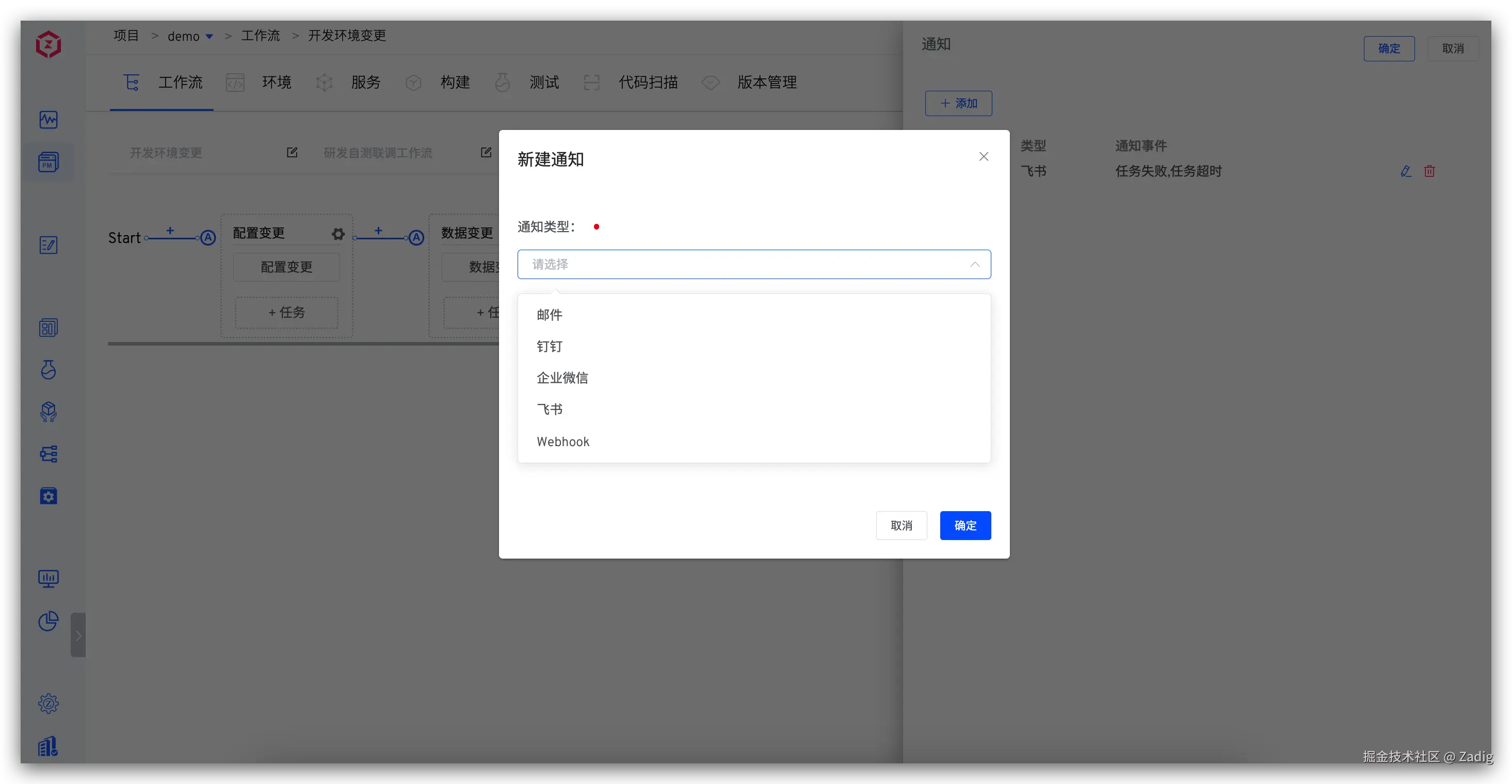
Task: Select 邮件 from notification type list
Action: point(550,315)
